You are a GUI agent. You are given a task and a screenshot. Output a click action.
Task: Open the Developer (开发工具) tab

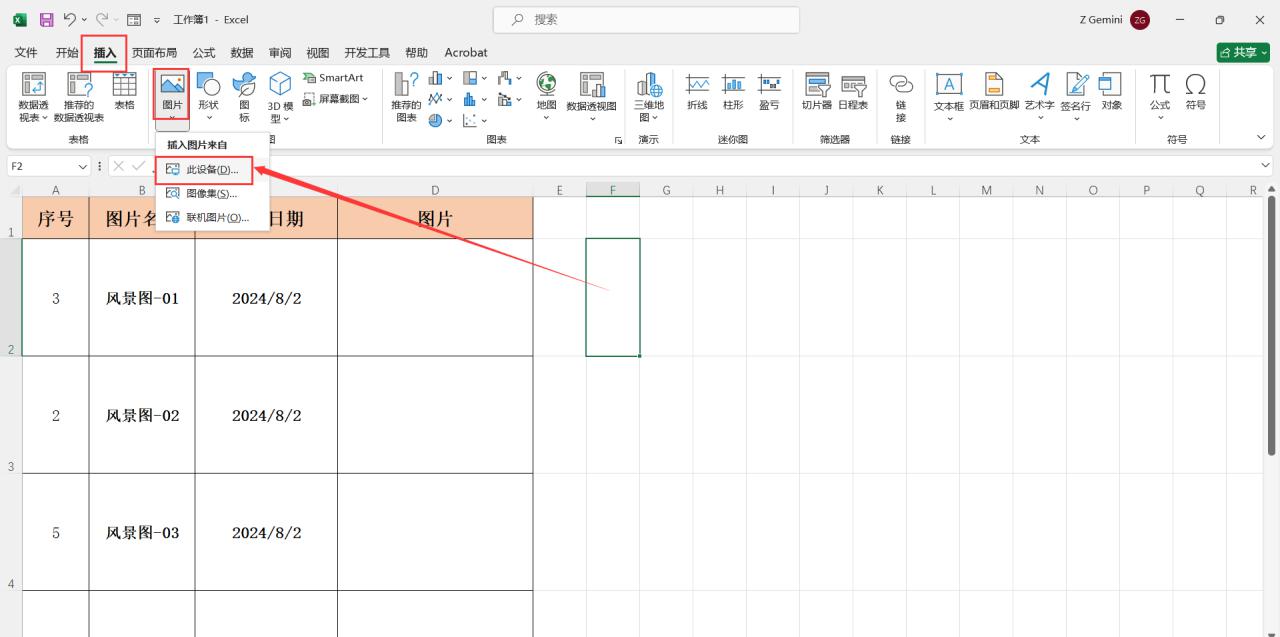coord(367,53)
